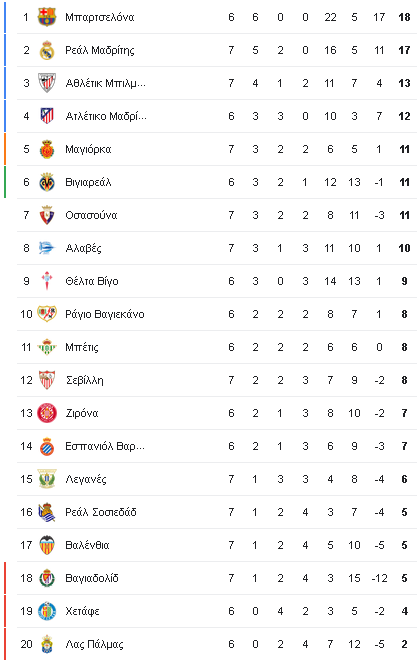Select the Λεγανές team name
This screenshot has height=662, width=417.
click(x=86, y=479)
